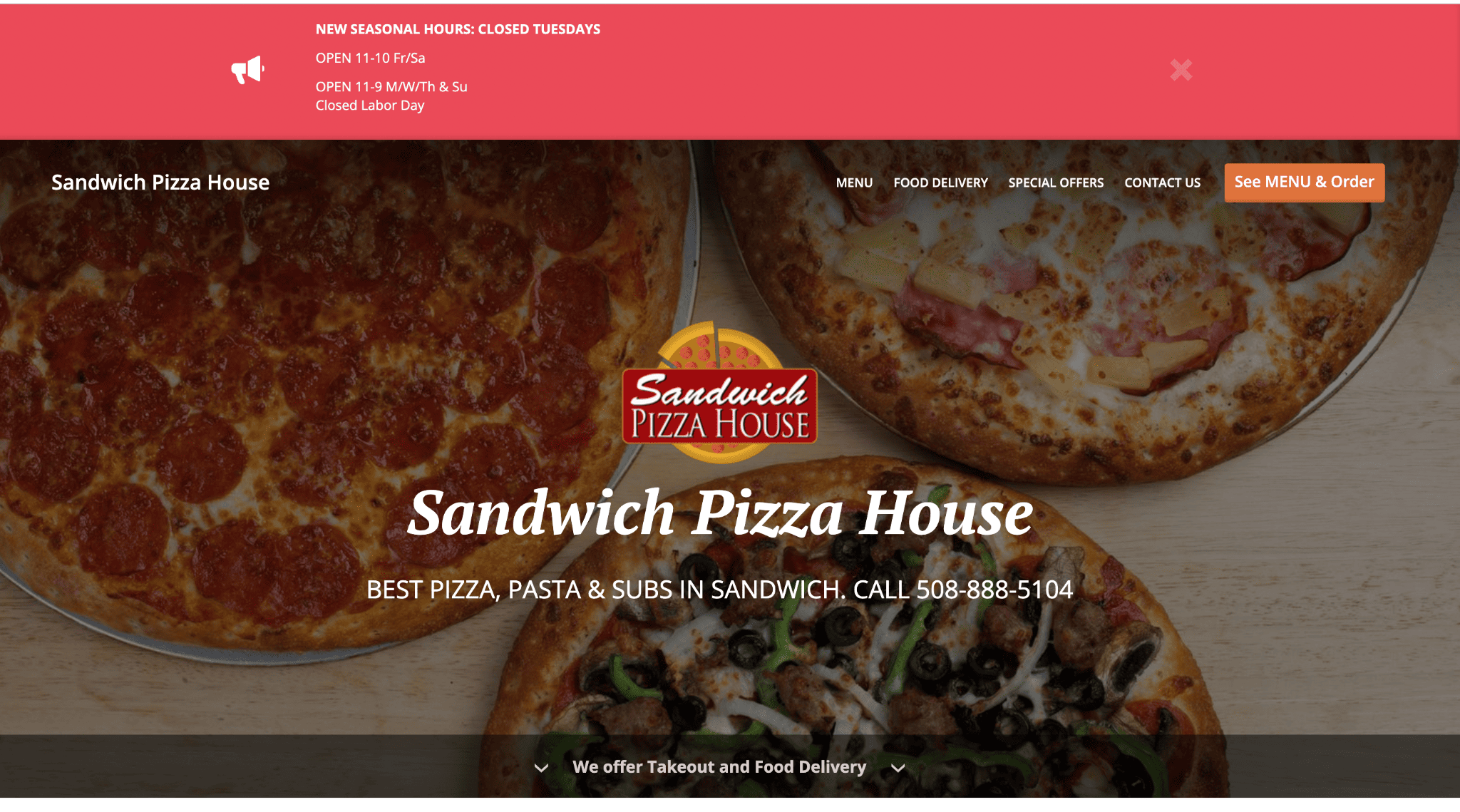Click the left chevron on delivery banner
Viewport: 1460px width, 812px height.
click(x=546, y=768)
